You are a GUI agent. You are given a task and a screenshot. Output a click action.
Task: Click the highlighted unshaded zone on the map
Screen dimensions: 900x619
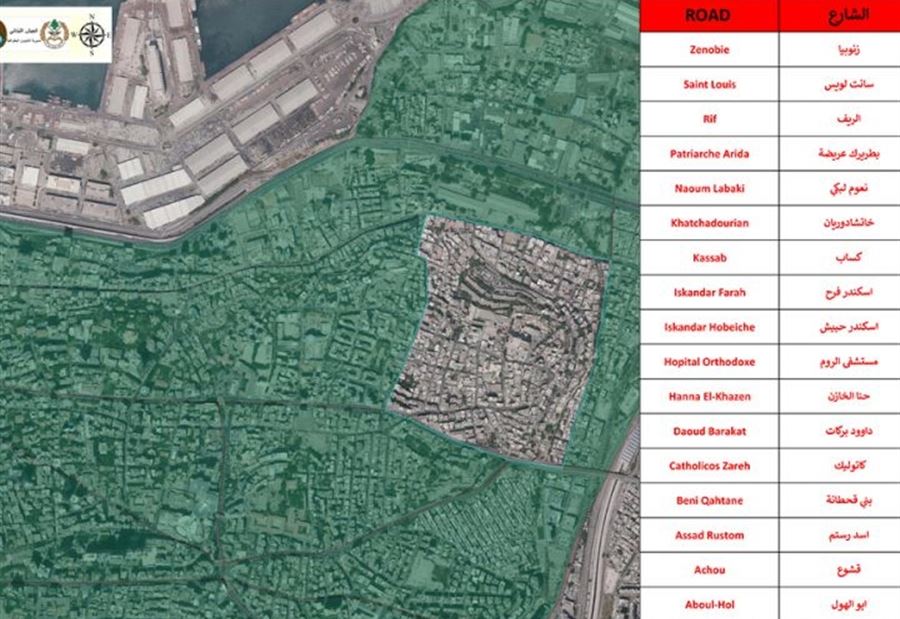pos(500,340)
